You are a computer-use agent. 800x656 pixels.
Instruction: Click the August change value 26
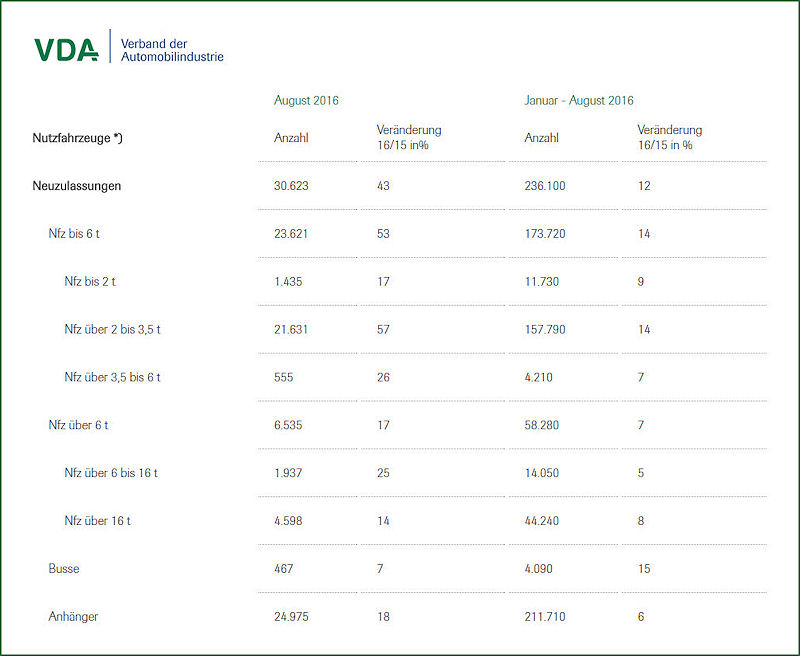click(383, 377)
